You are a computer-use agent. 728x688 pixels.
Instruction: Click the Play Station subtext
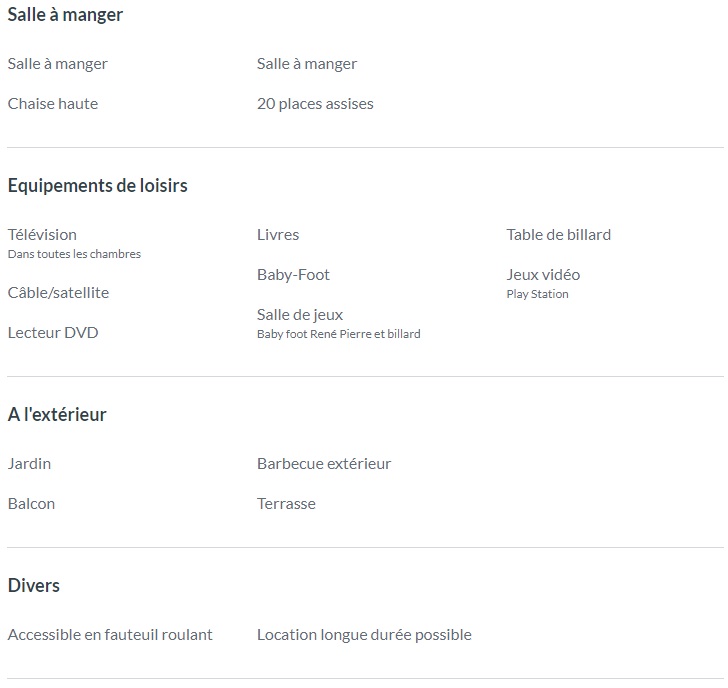coord(538,294)
